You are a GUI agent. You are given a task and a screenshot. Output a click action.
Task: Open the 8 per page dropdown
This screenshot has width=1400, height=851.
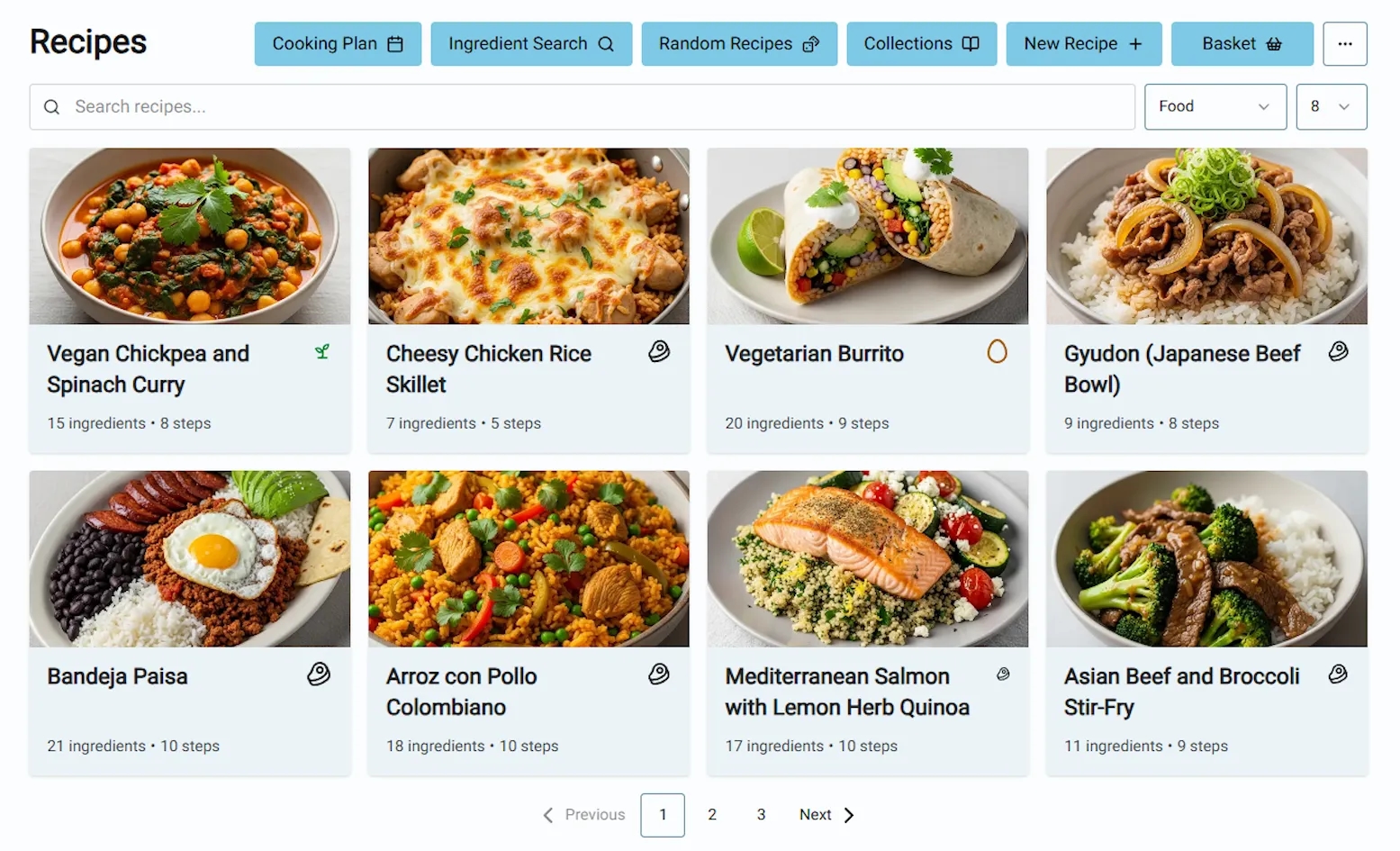[1331, 106]
